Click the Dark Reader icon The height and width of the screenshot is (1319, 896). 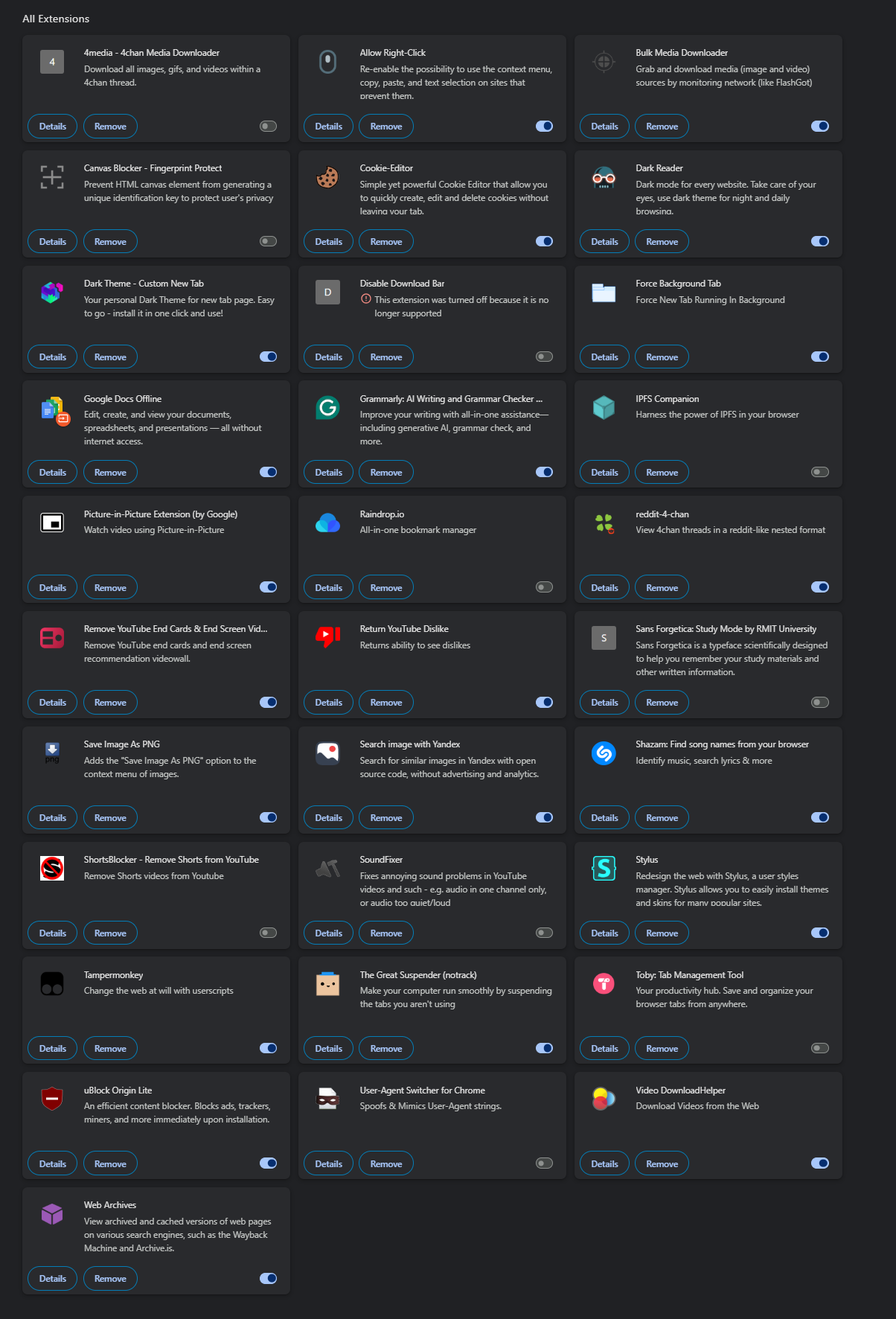(x=604, y=177)
